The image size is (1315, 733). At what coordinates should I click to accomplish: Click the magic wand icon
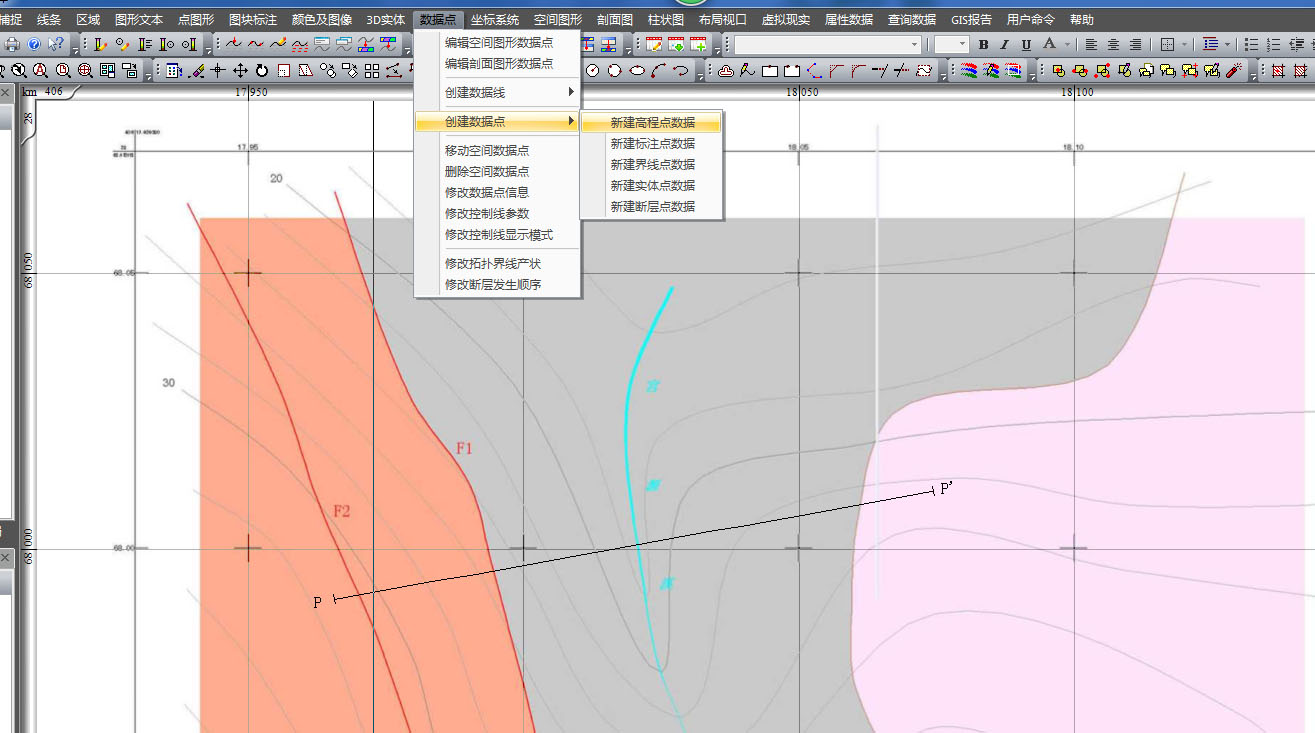1234,71
